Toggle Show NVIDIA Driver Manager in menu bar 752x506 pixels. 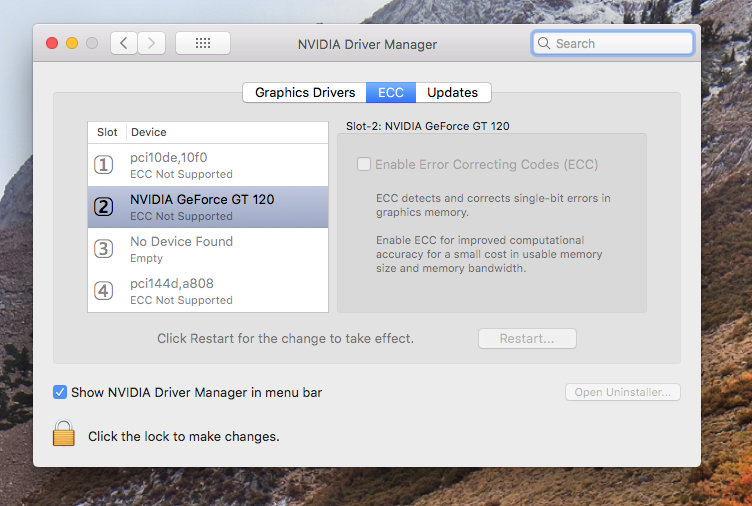[x=60, y=392]
